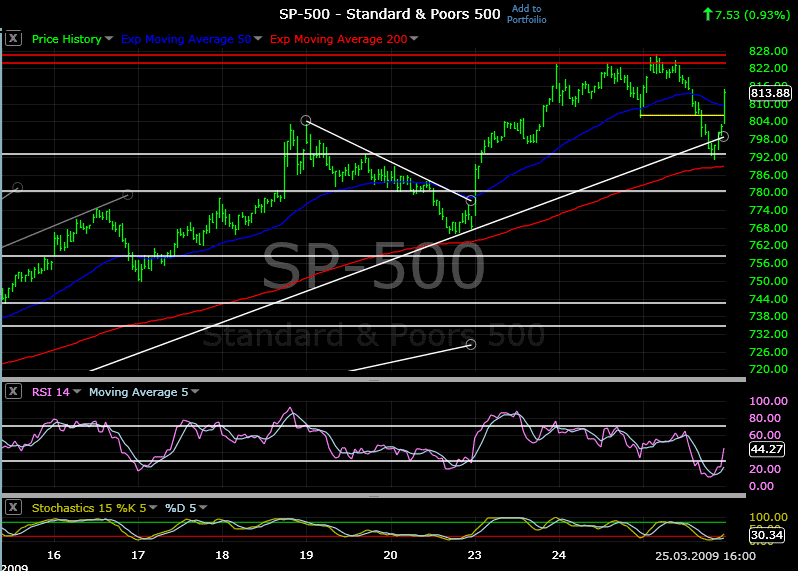Click the 756.00 price axis label
The image size is (798, 571).
click(x=768, y=263)
